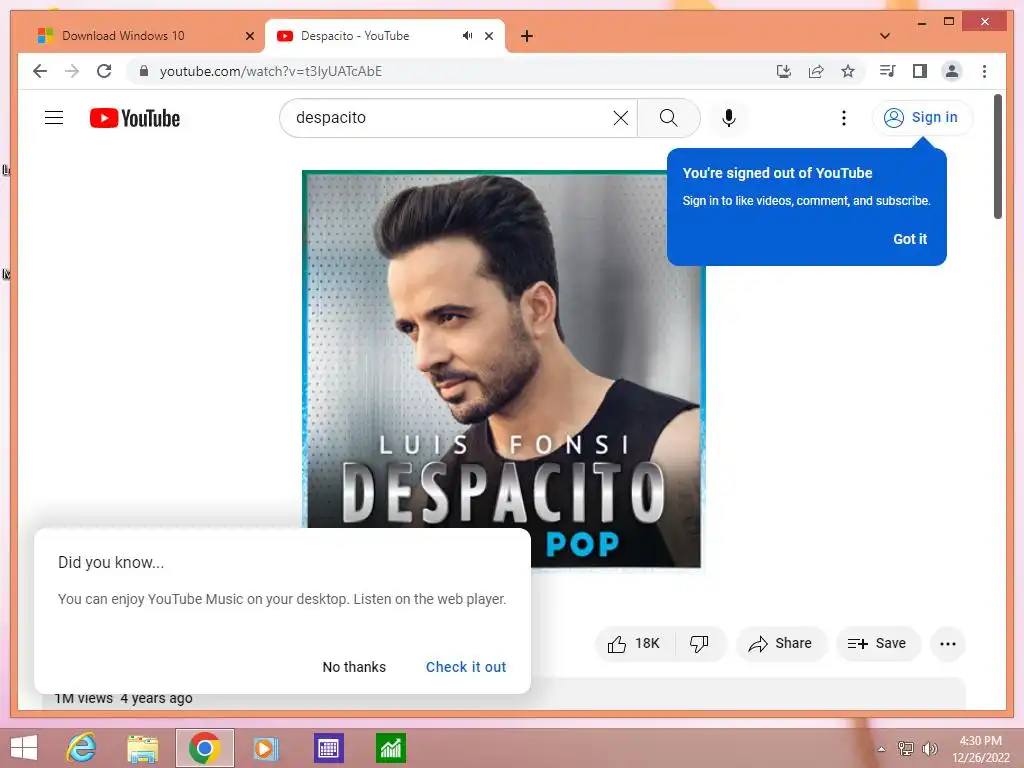Image resolution: width=1024 pixels, height=768 pixels.
Task: Share this page from address bar
Action: pos(816,71)
